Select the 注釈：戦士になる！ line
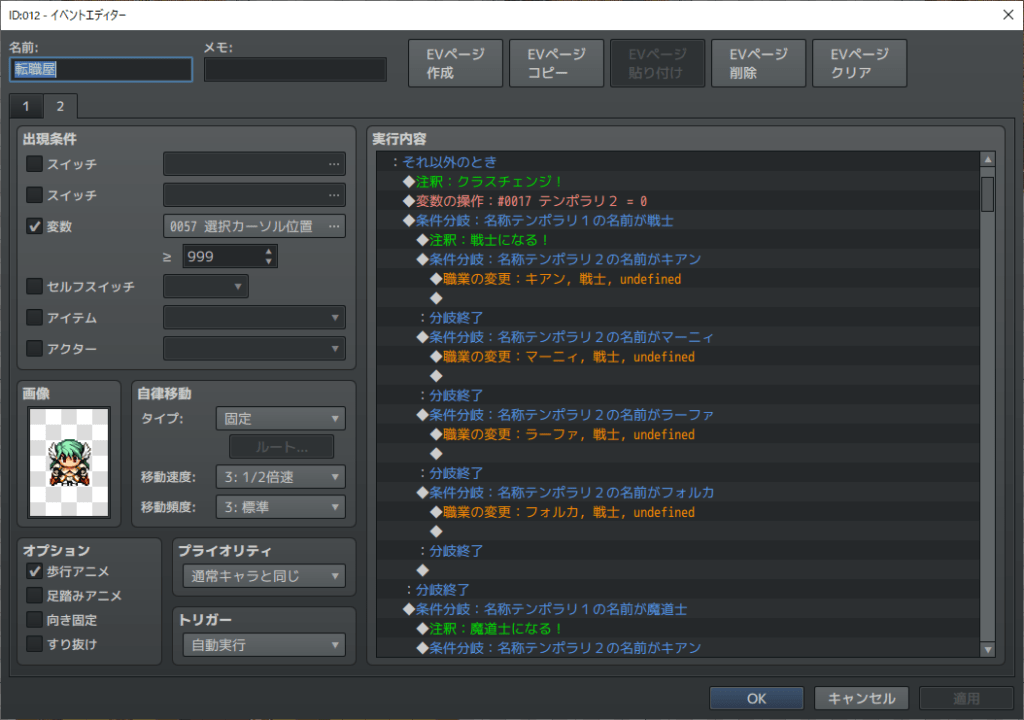The width and height of the screenshot is (1024, 720). pos(678,240)
